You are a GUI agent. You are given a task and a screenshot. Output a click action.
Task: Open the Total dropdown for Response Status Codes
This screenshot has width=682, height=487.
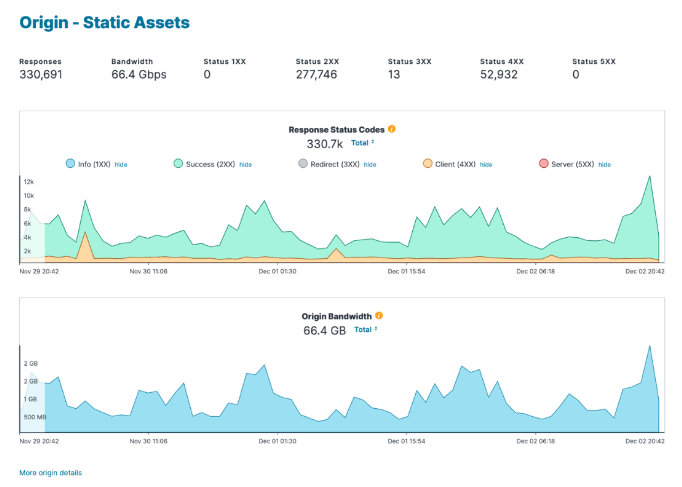tap(363, 143)
